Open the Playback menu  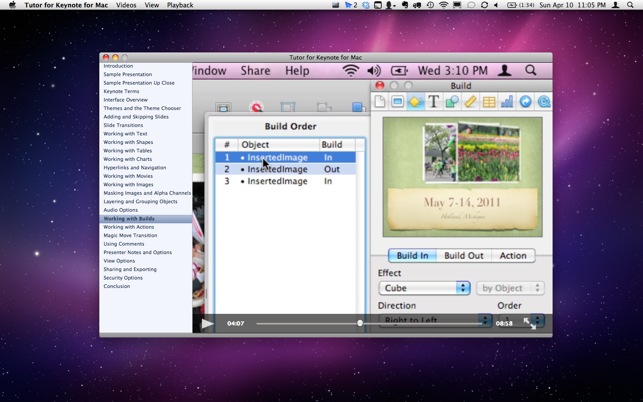click(180, 5)
